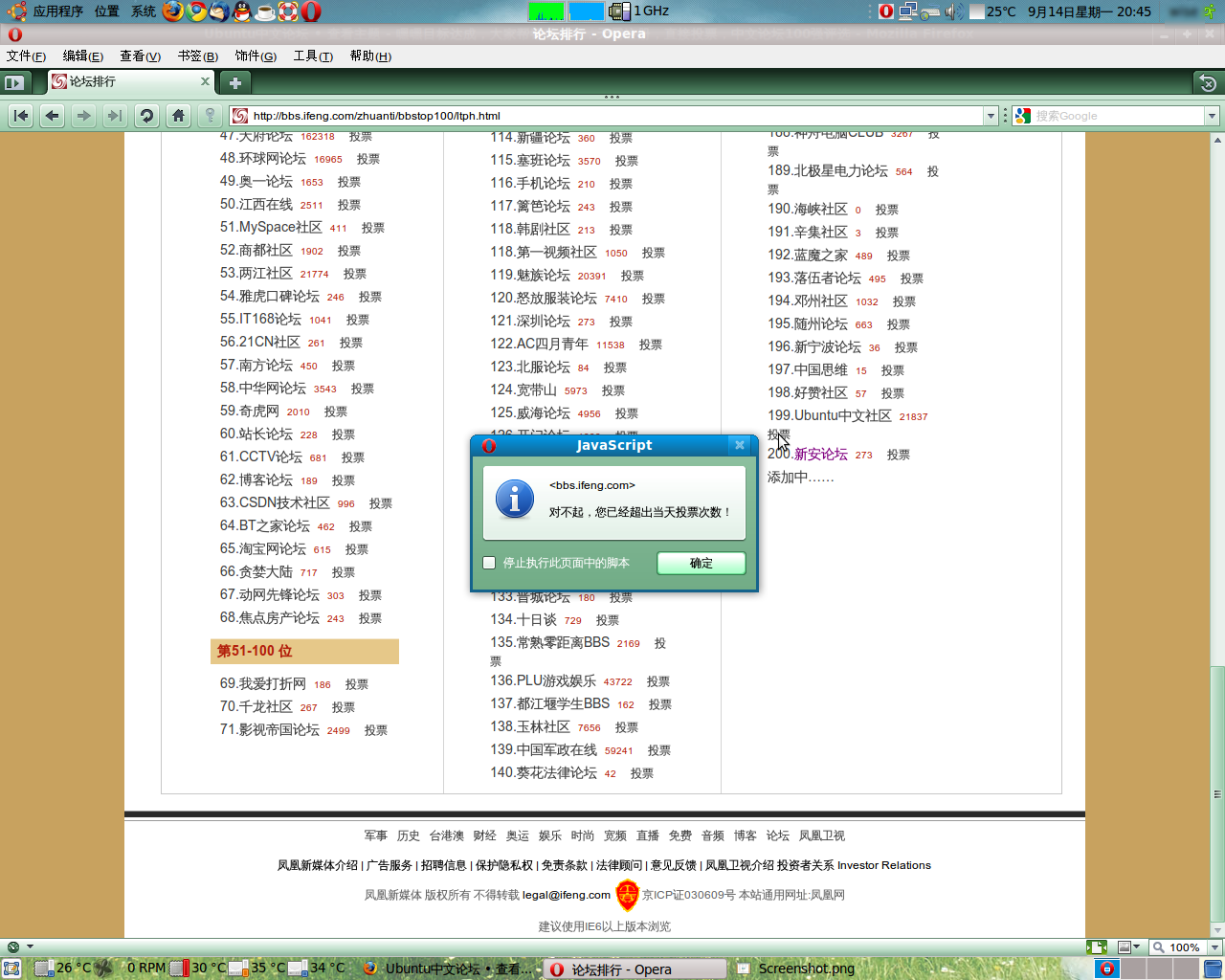Open the 位置 places menu
1225x980 pixels.
point(107,11)
